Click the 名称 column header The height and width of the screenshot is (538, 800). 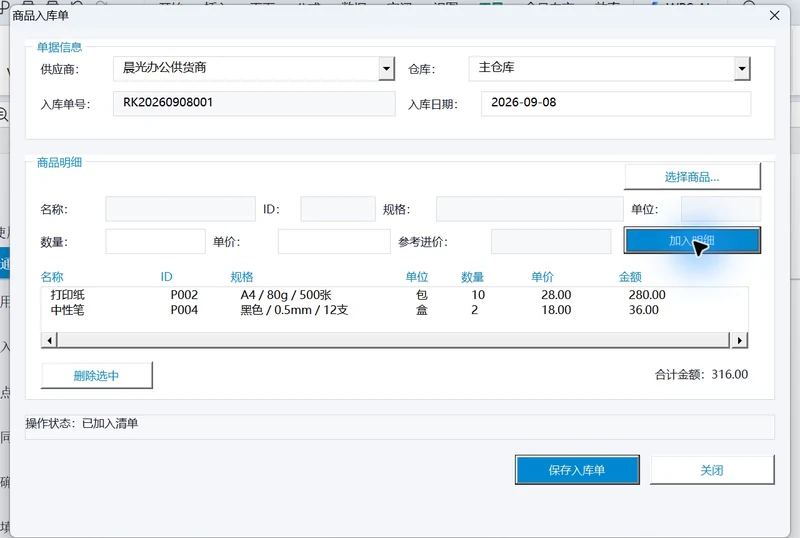(52, 277)
